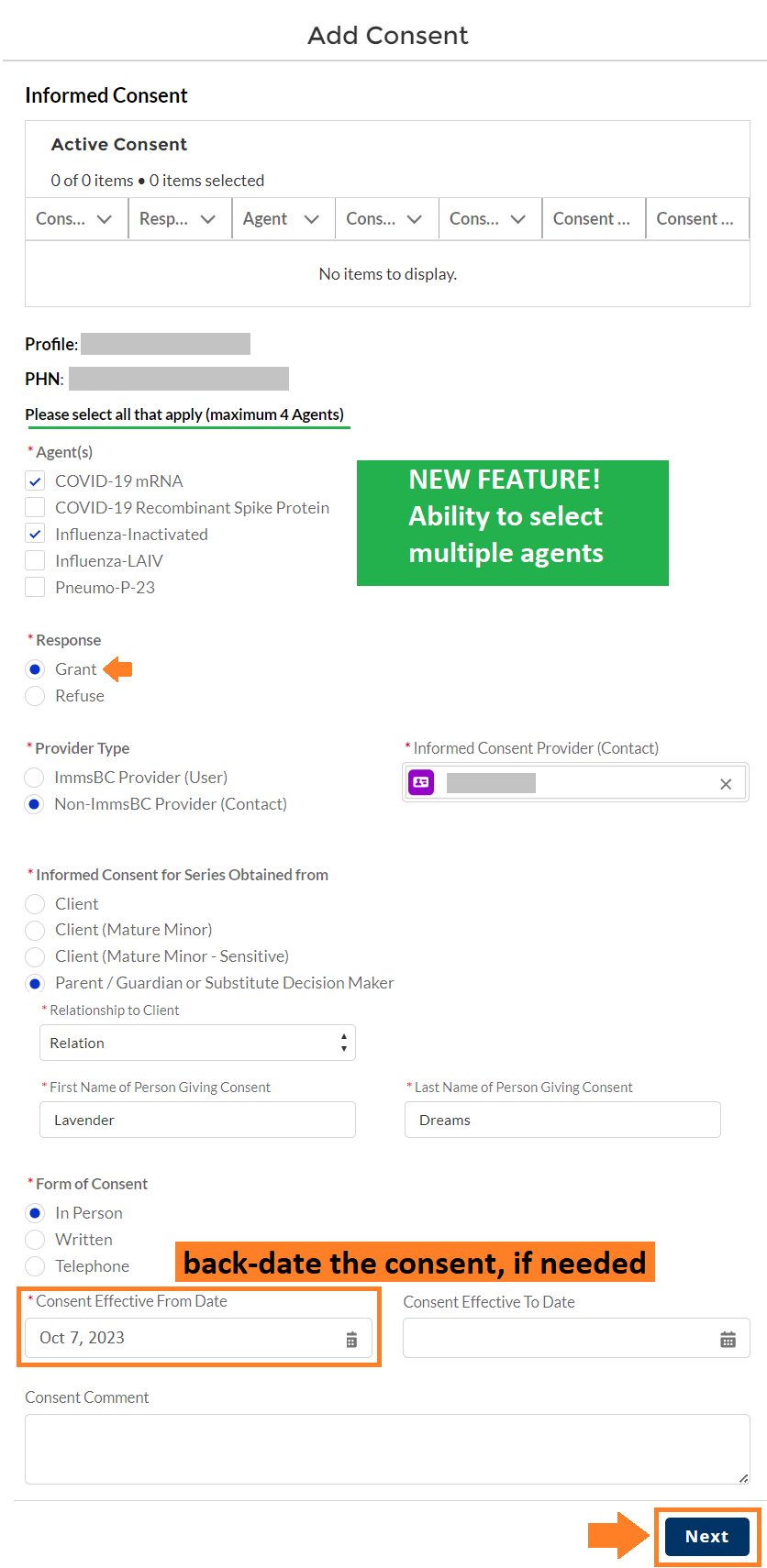The image size is (767, 1568).
Task: Check the Influenza-LAIV agent checkbox
Action: (x=34, y=560)
